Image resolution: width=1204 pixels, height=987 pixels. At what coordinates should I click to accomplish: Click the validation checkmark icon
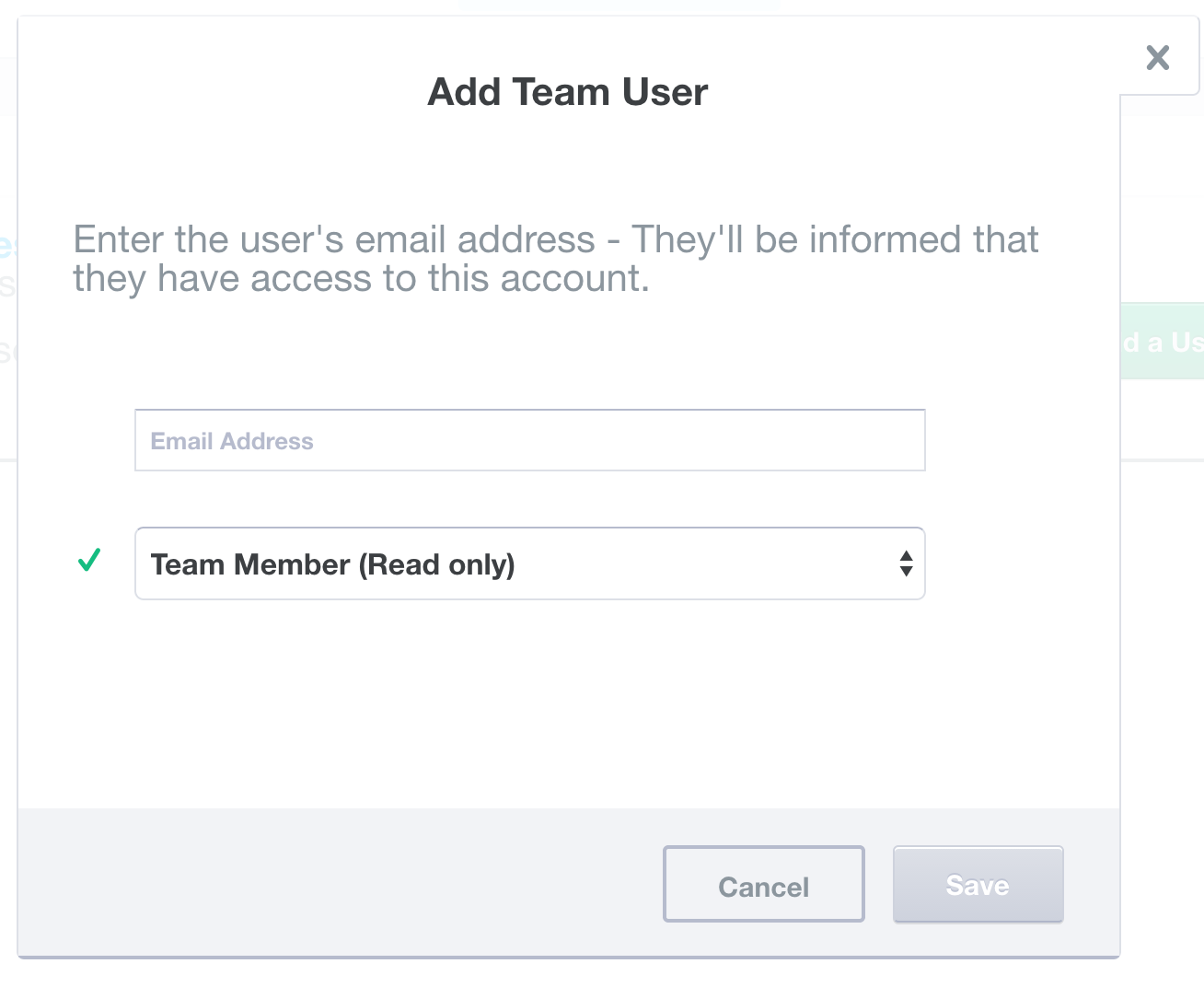[x=89, y=559]
